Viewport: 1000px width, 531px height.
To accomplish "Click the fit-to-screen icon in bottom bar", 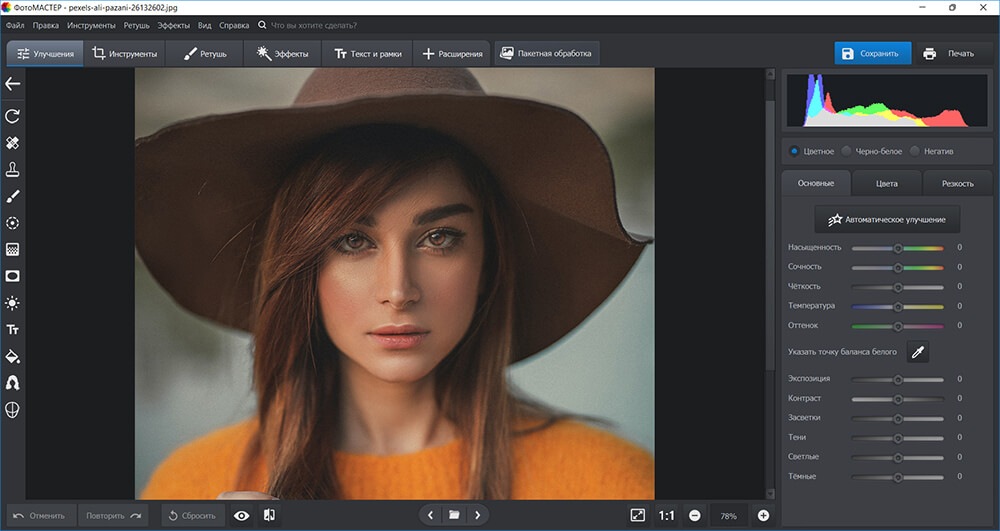I will coord(637,515).
